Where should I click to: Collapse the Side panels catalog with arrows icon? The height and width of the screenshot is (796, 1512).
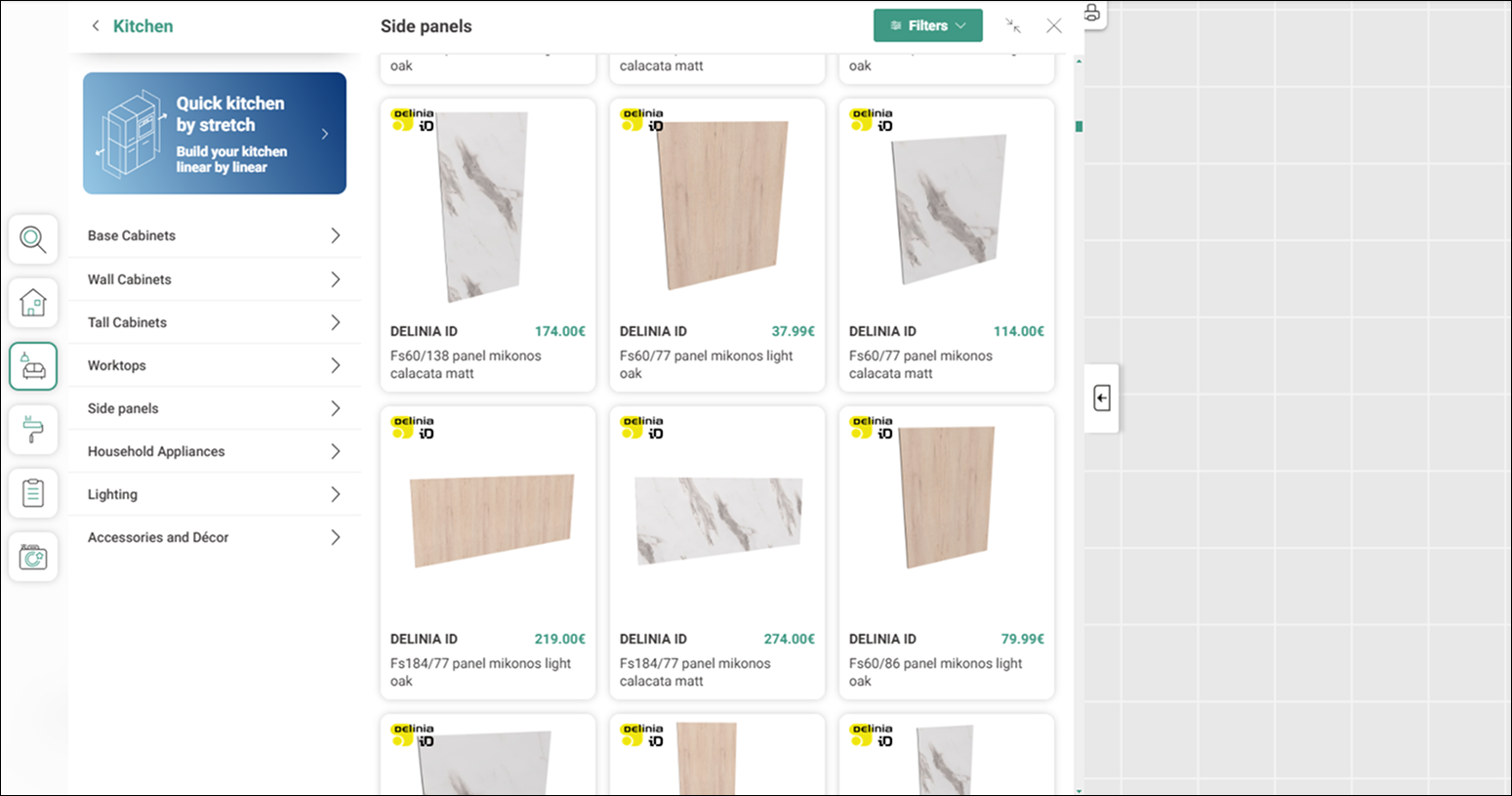coord(1013,26)
